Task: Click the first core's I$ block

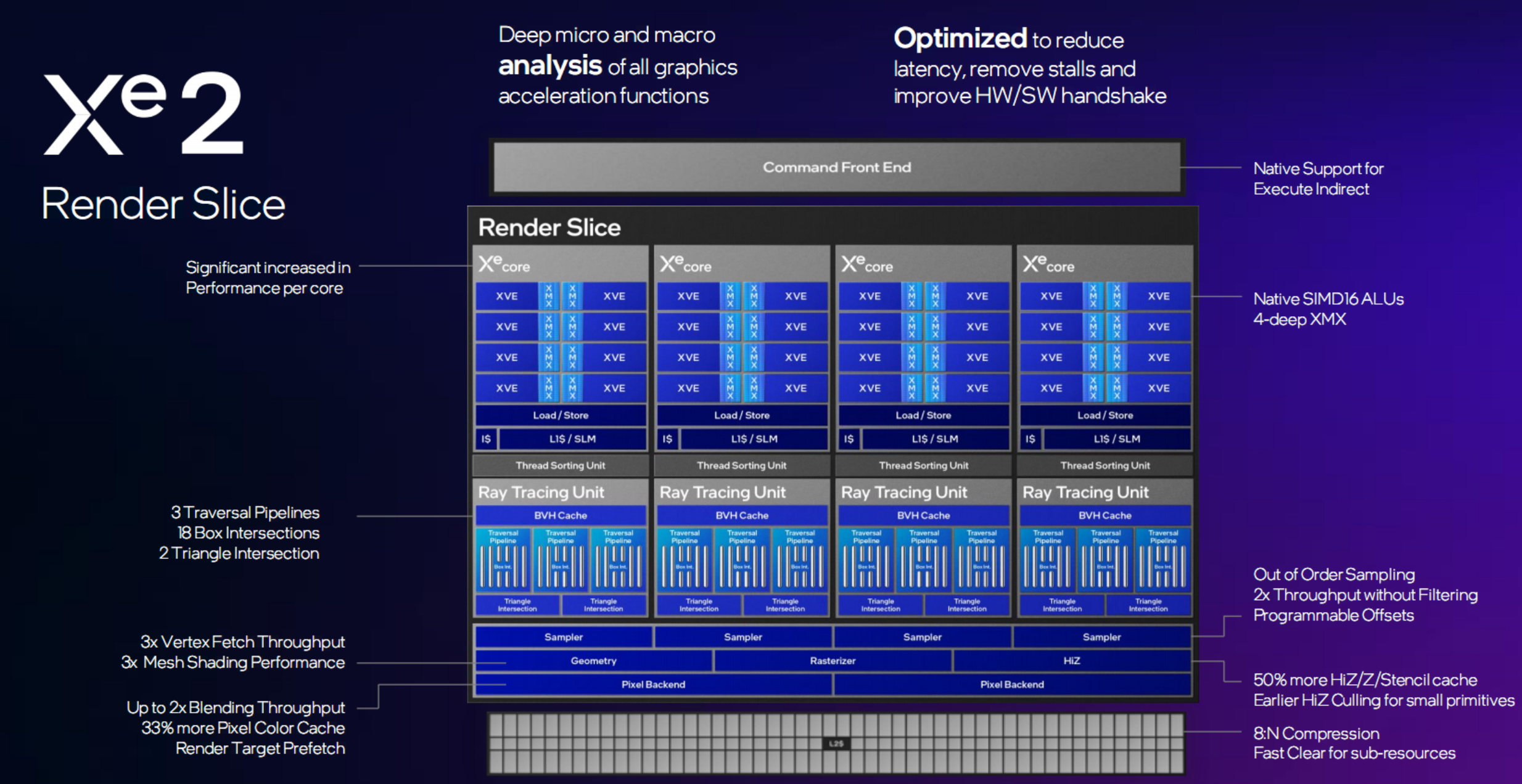Action: click(486, 439)
